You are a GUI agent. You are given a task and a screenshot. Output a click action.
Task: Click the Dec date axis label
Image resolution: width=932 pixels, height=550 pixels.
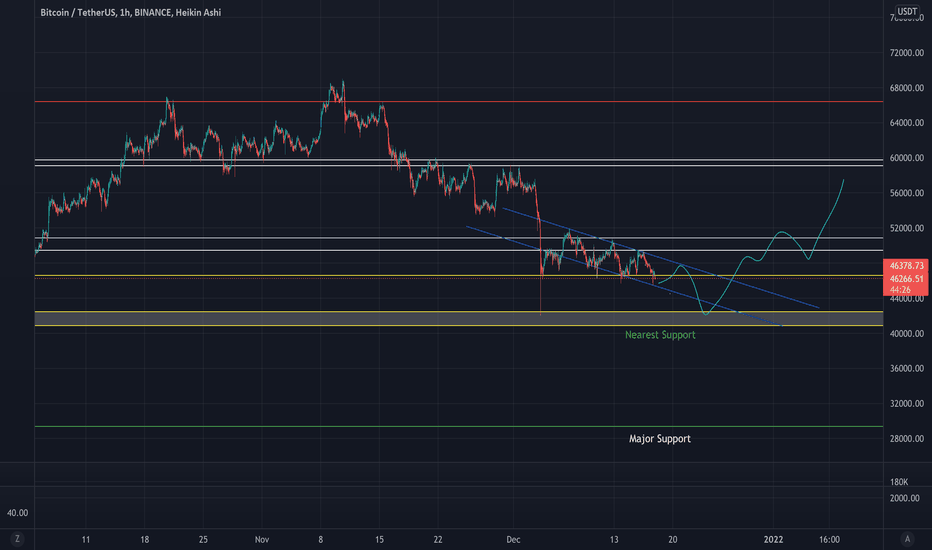pyautogui.click(x=513, y=540)
